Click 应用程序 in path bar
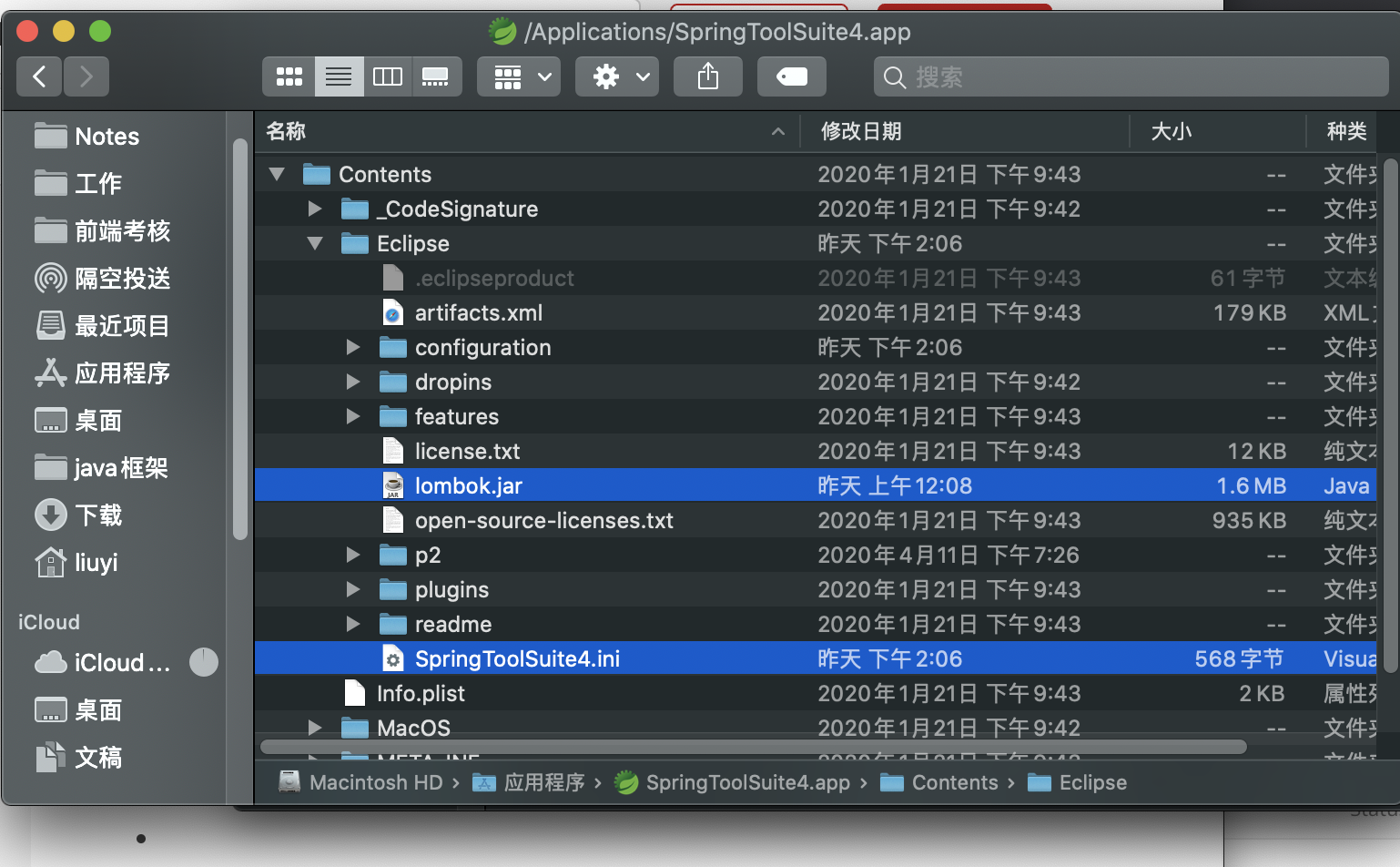Viewport: 1400px width, 867px height. (x=528, y=782)
